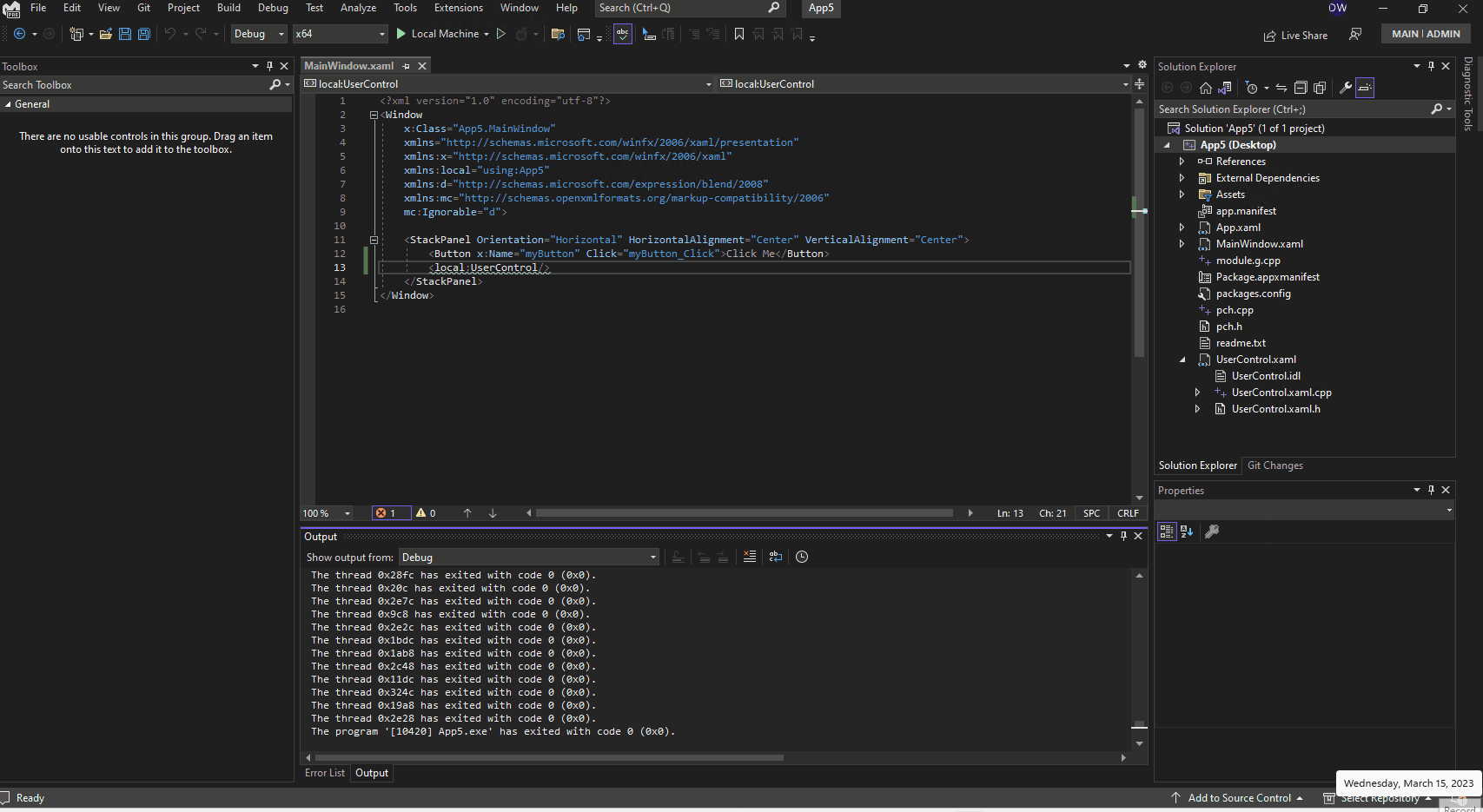The height and width of the screenshot is (812, 1483).
Task: Toggle Word Wrap in the Output pane
Action: click(776, 557)
